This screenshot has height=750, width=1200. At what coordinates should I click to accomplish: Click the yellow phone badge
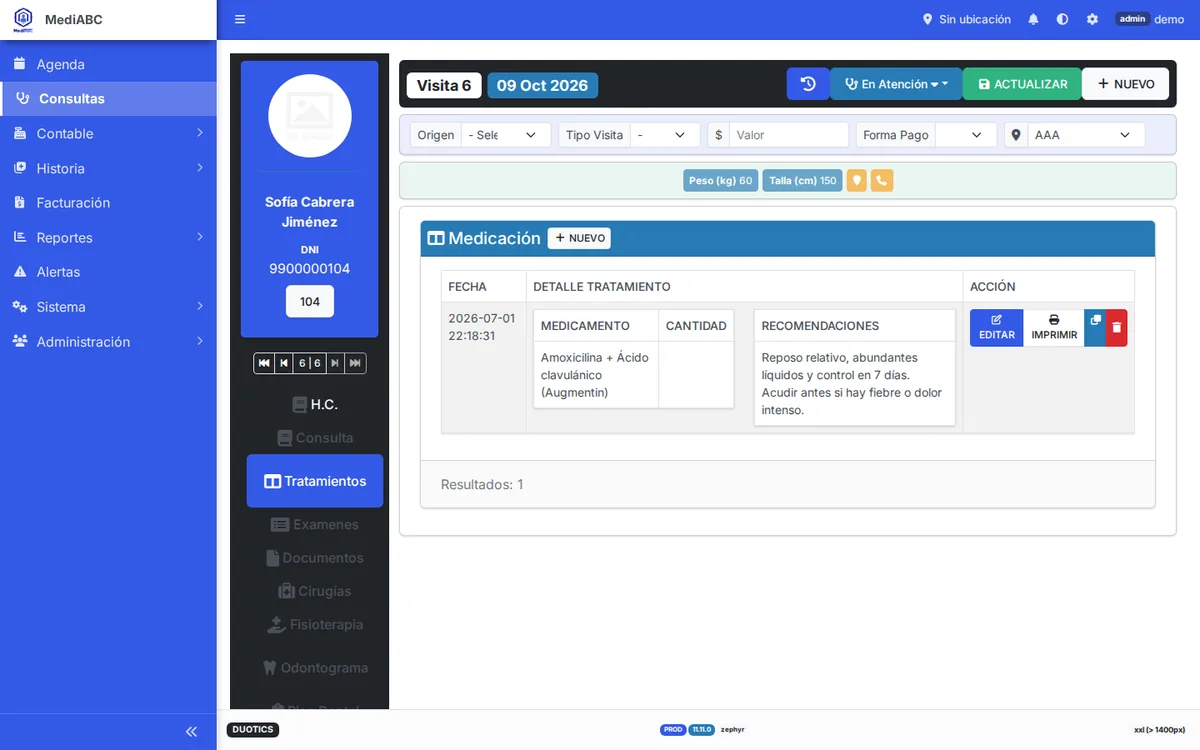pos(881,181)
